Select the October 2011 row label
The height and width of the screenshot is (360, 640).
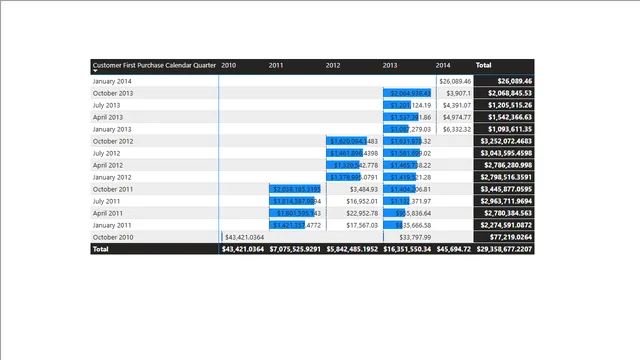(113, 189)
